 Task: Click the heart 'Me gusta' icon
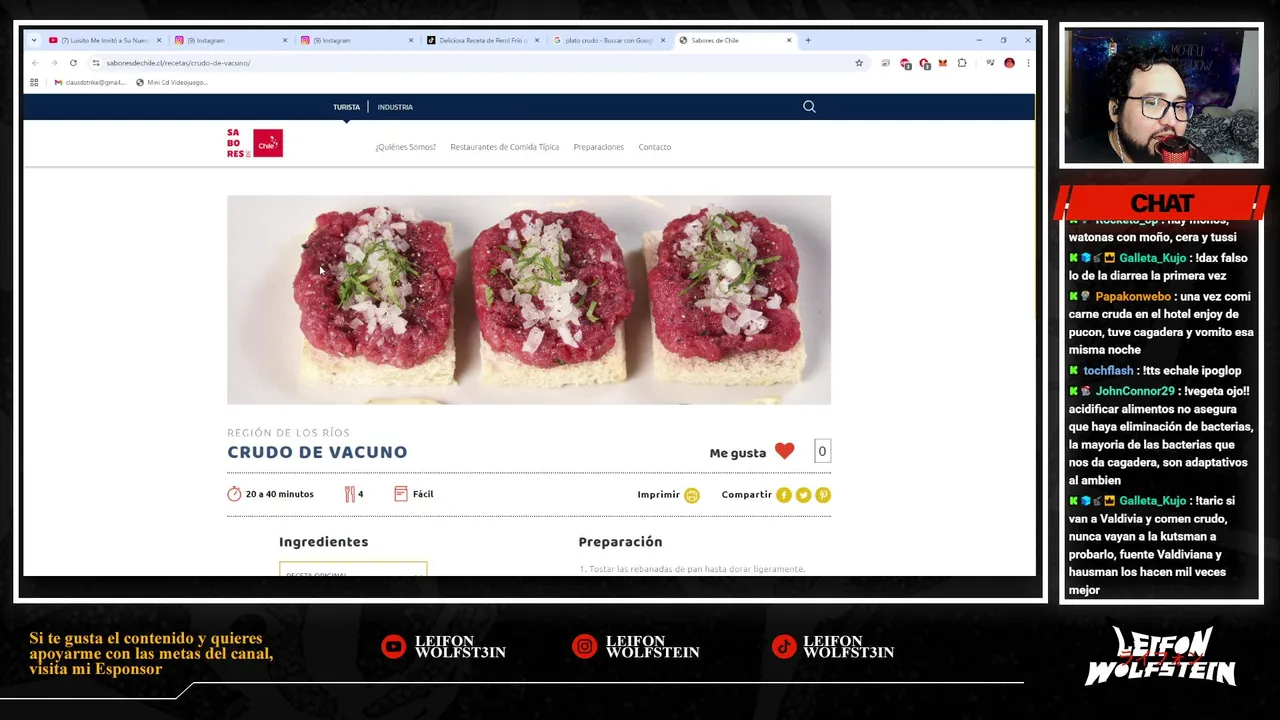pos(784,452)
